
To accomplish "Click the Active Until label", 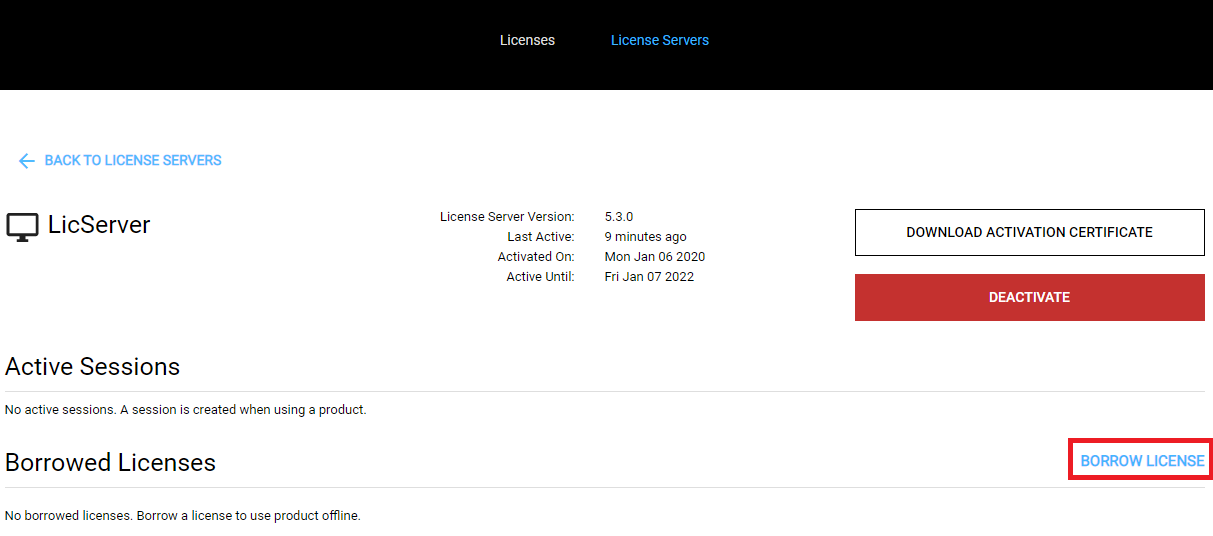I will coord(540,277).
